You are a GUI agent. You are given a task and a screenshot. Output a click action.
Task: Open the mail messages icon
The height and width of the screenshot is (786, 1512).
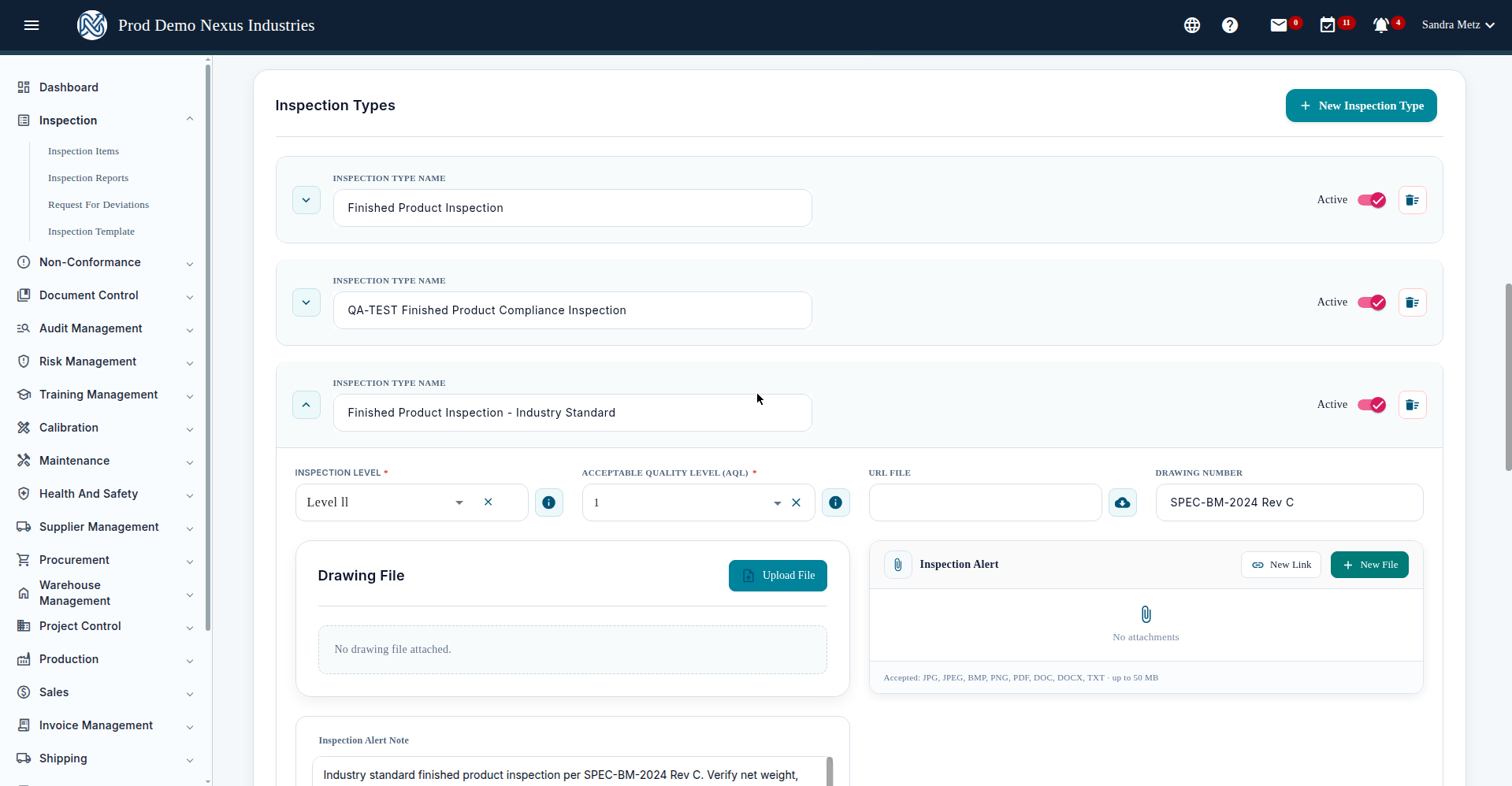click(x=1279, y=25)
